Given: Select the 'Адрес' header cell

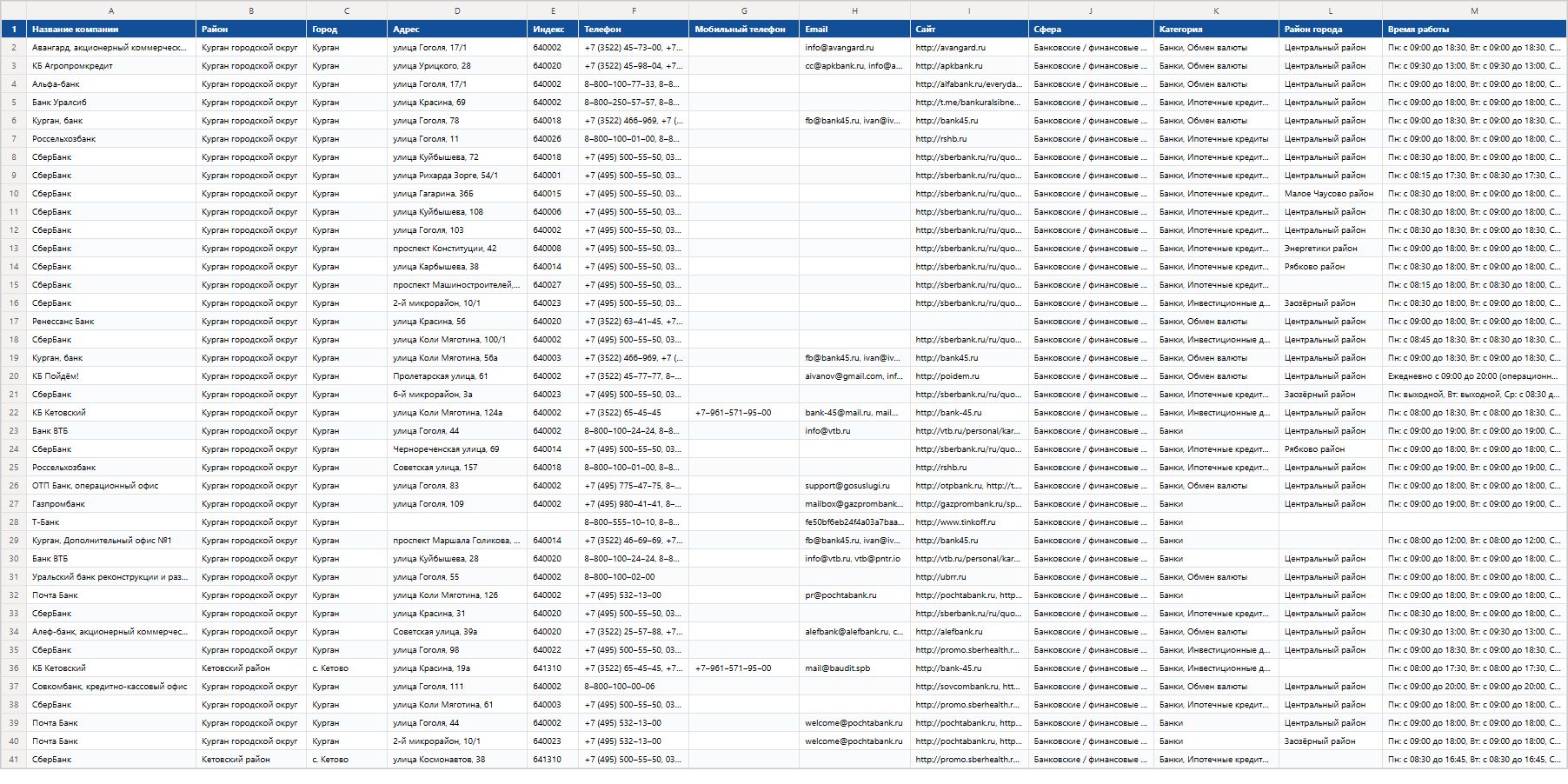Looking at the screenshot, I should point(457,29).
